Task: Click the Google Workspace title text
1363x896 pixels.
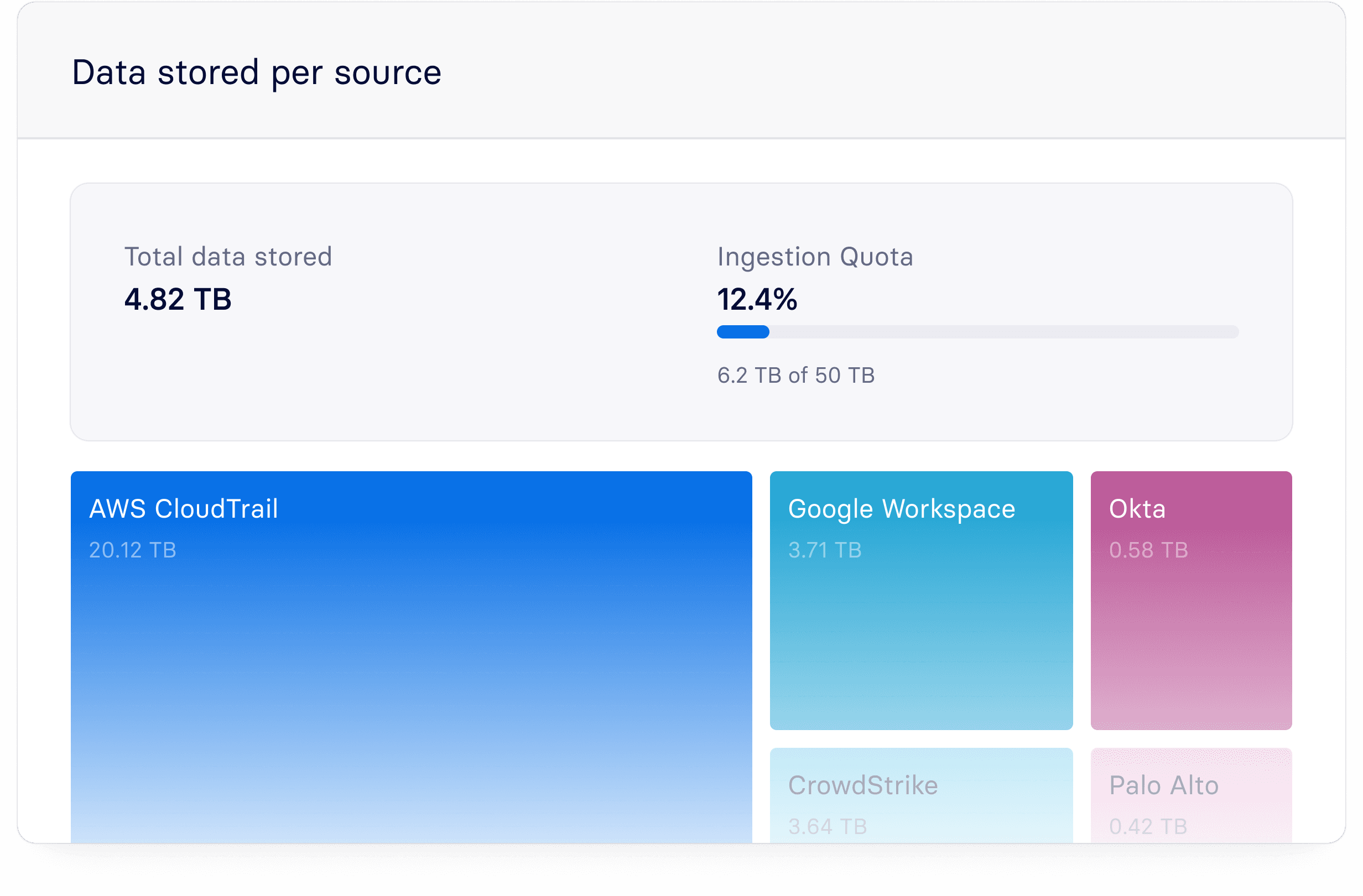Action: (x=902, y=508)
